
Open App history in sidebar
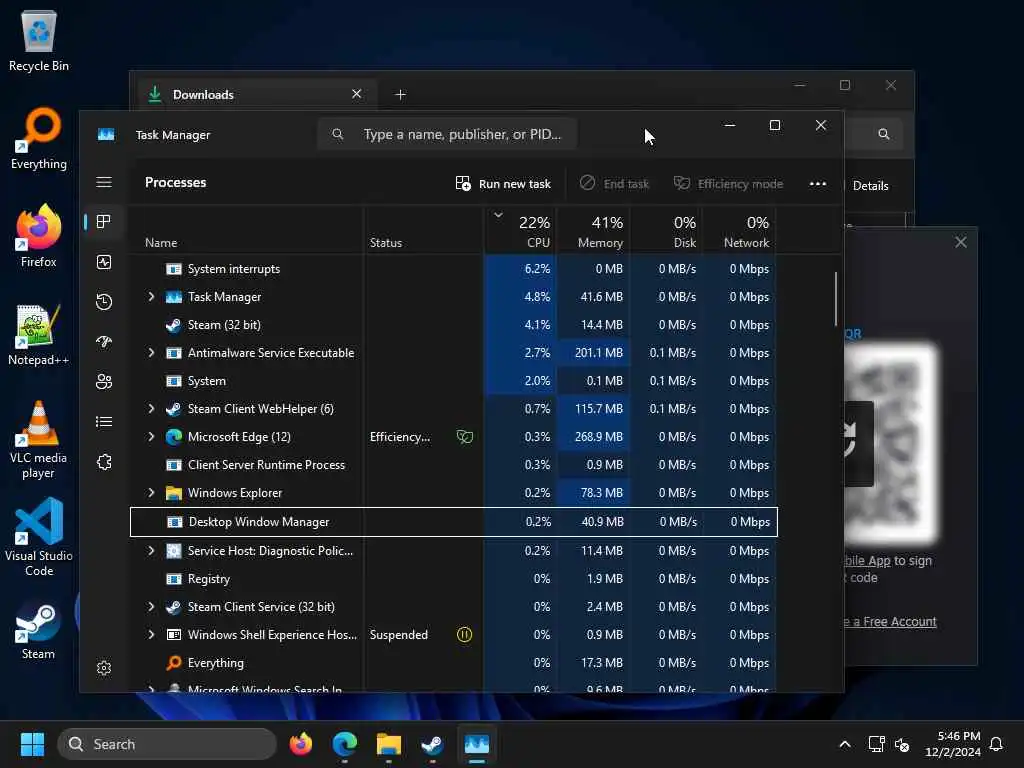pos(104,302)
